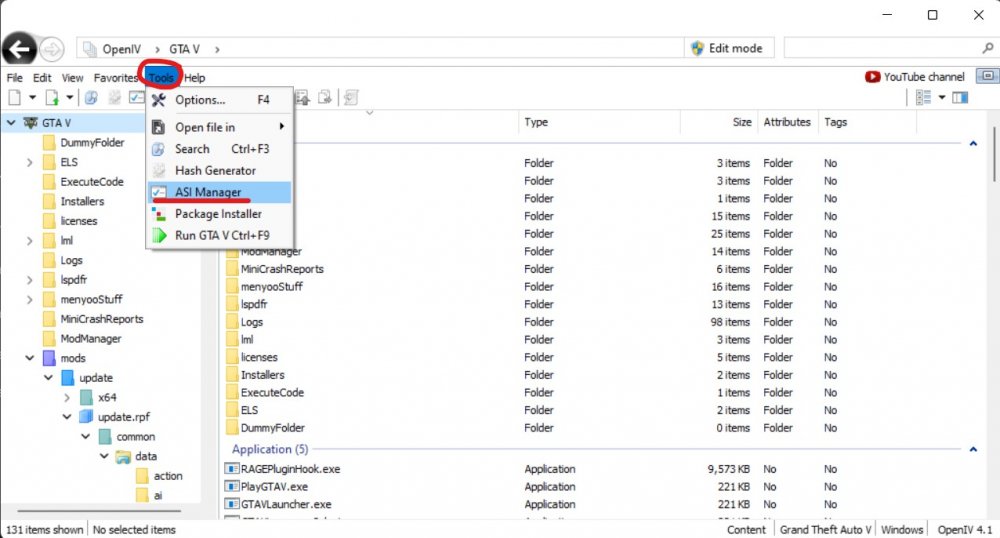
Task: Collapse the mods tree folder
Action: 29,358
